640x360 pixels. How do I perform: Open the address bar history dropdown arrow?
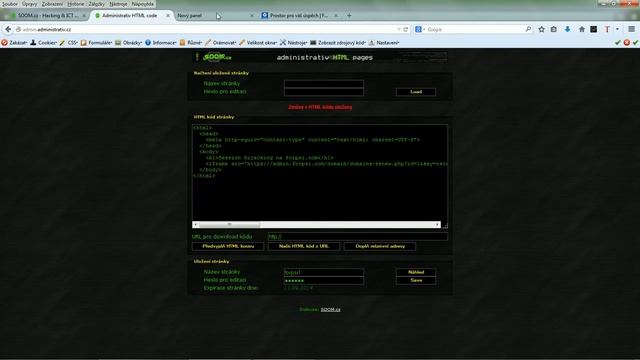tap(398, 29)
